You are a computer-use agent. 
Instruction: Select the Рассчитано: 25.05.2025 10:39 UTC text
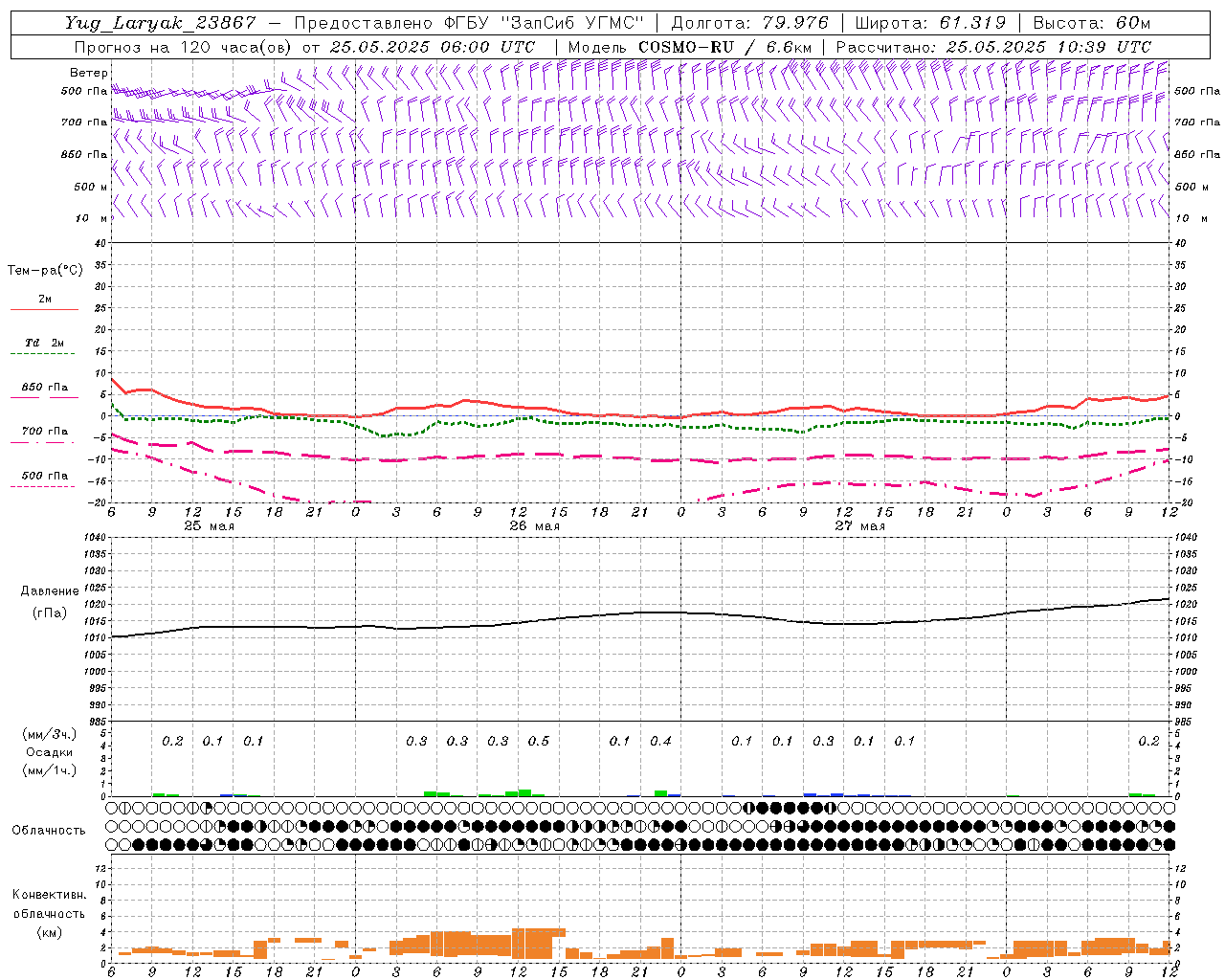coord(993,47)
